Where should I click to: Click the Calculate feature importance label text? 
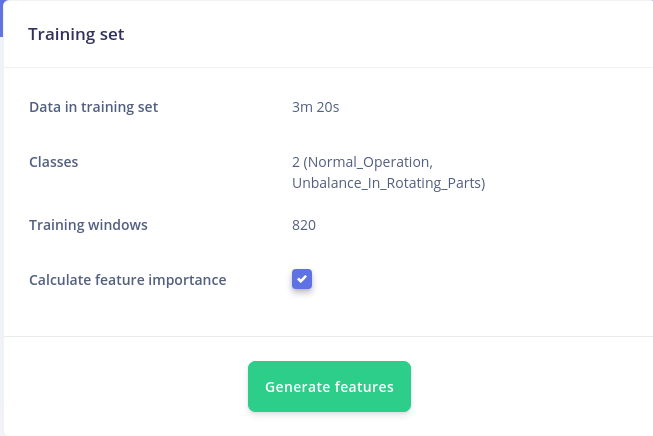click(x=127, y=280)
